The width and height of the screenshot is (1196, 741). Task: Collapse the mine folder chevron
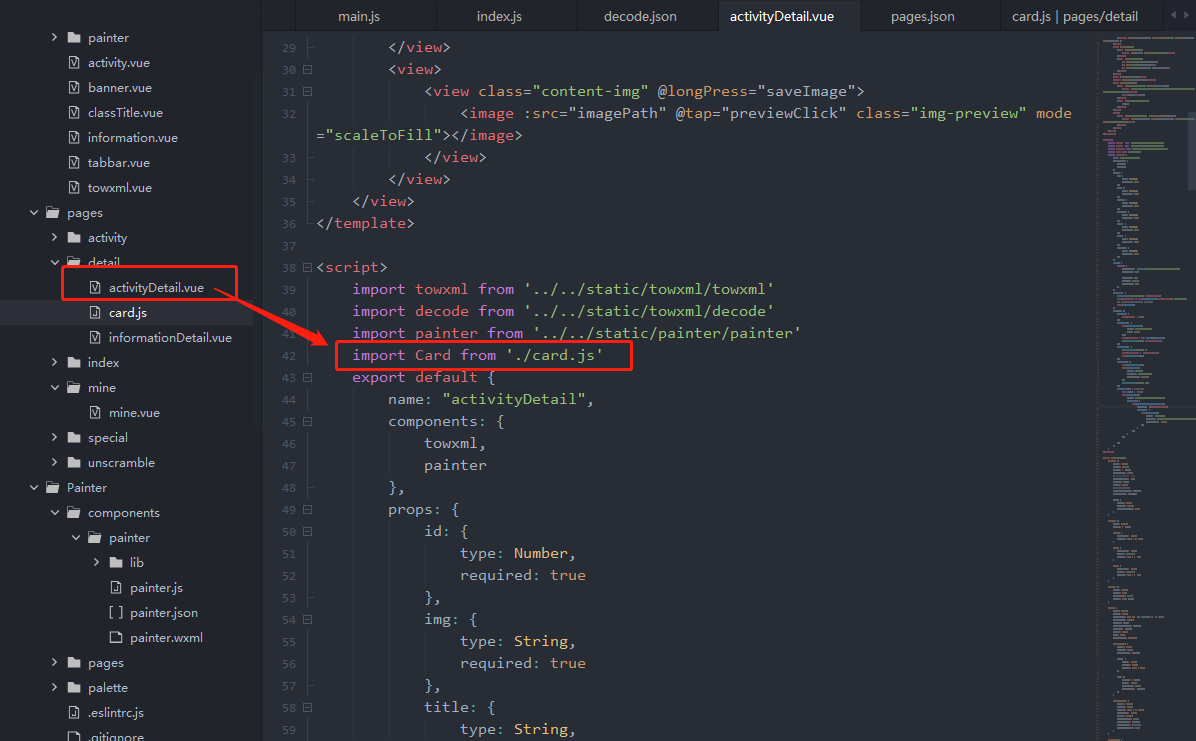point(54,388)
